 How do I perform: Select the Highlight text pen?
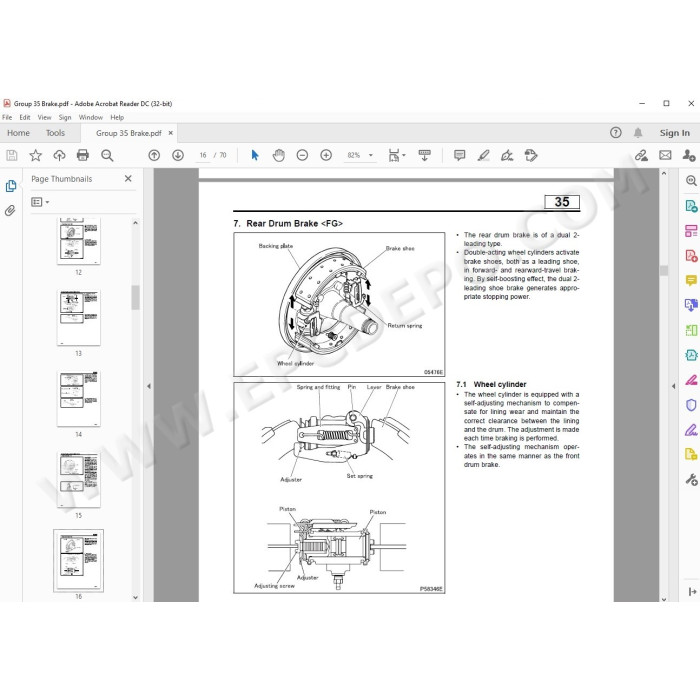coord(483,155)
